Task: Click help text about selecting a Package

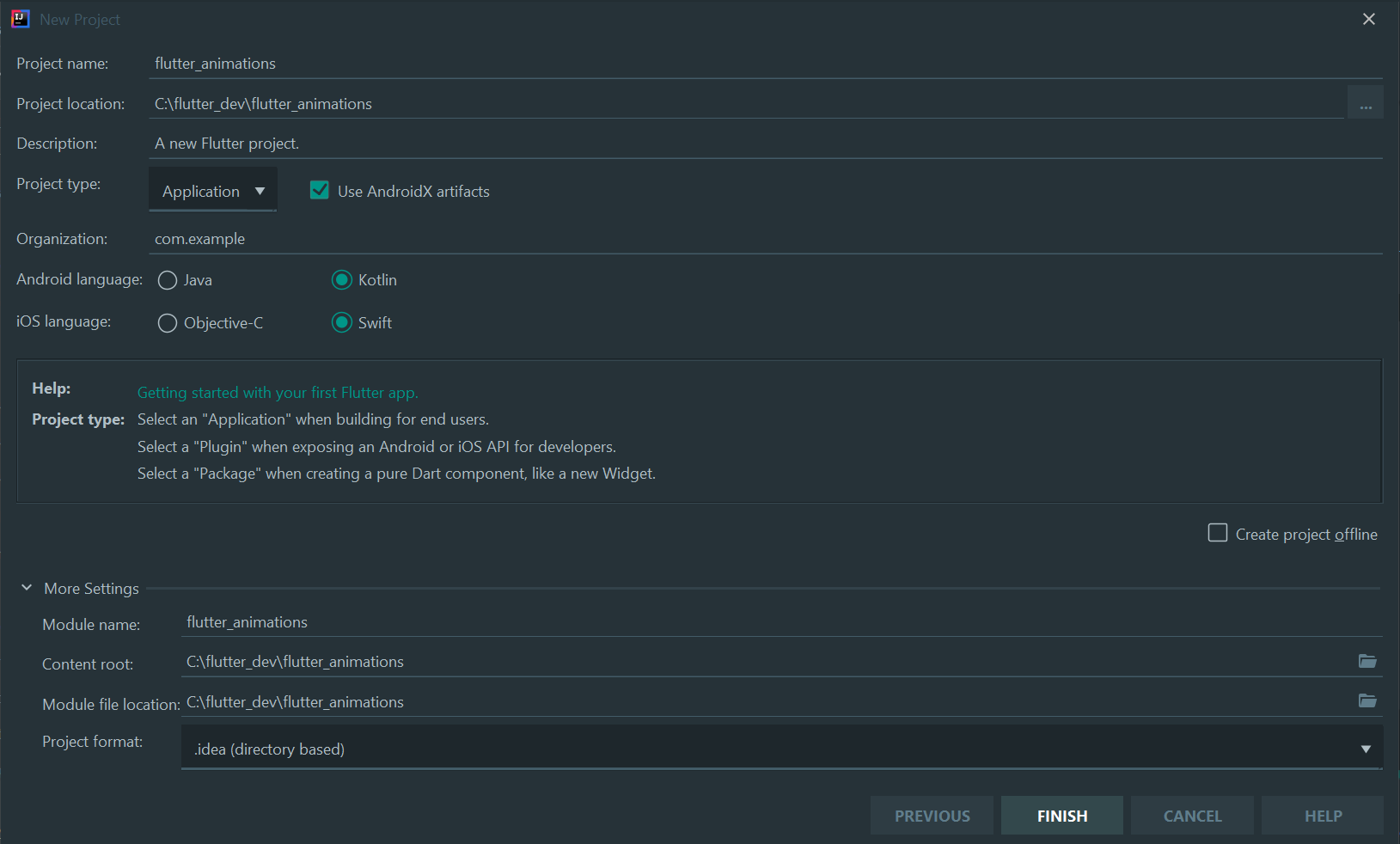Action: click(396, 474)
